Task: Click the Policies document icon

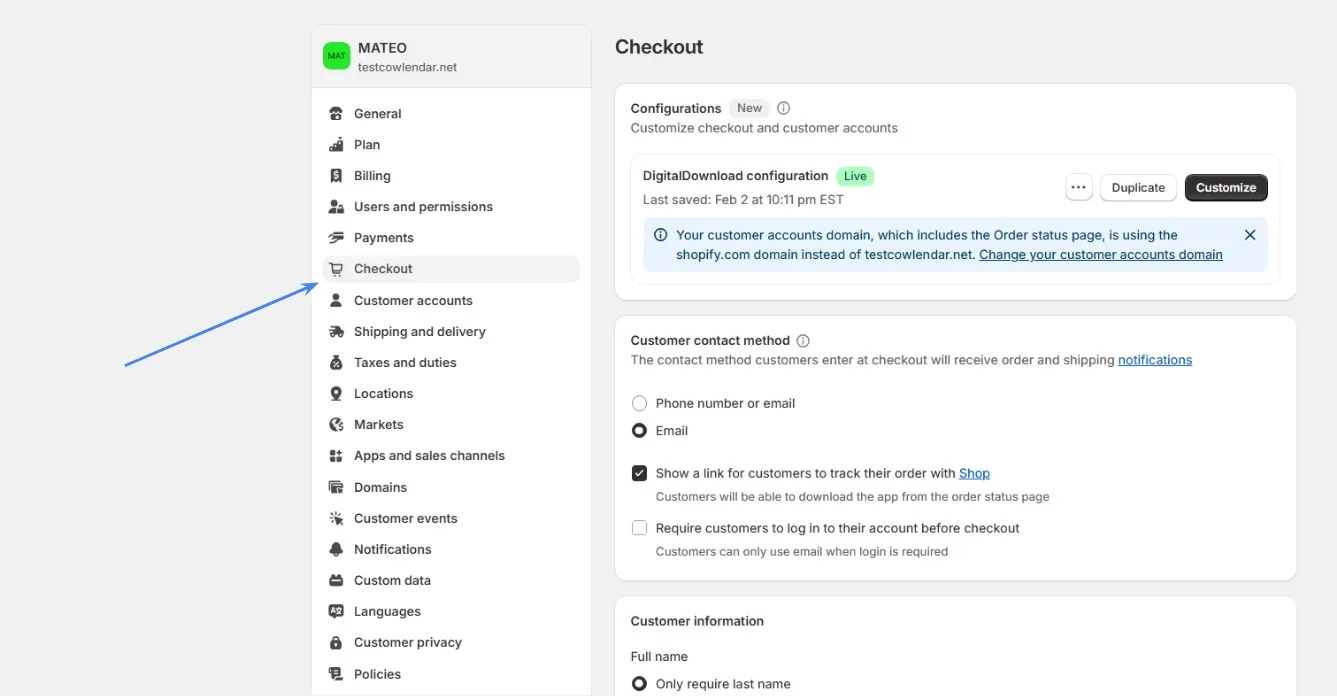Action: pyautogui.click(x=336, y=674)
